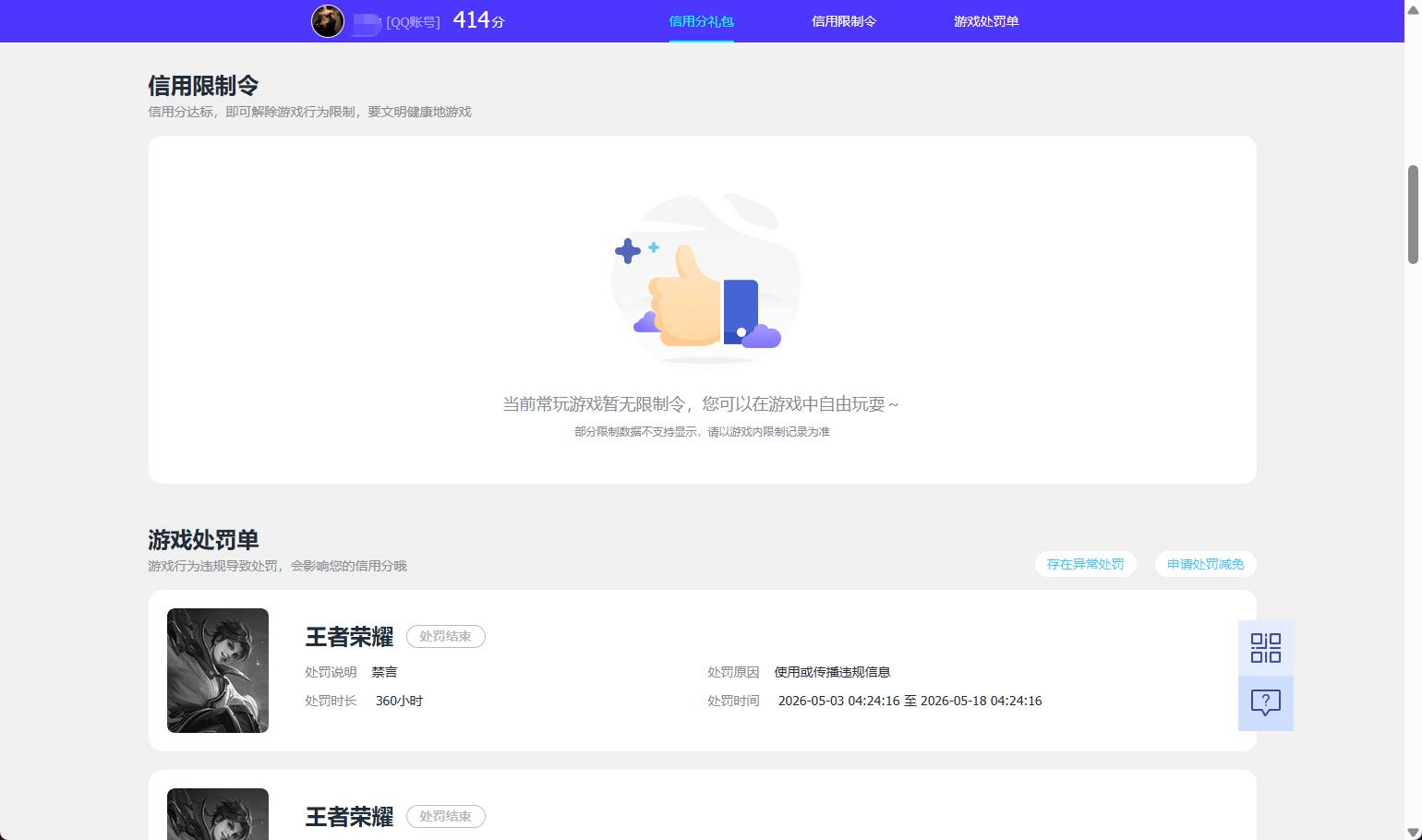The height and width of the screenshot is (840, 1422).
Task: Switch to 游戏处罚单 tab
Action: 985,21
